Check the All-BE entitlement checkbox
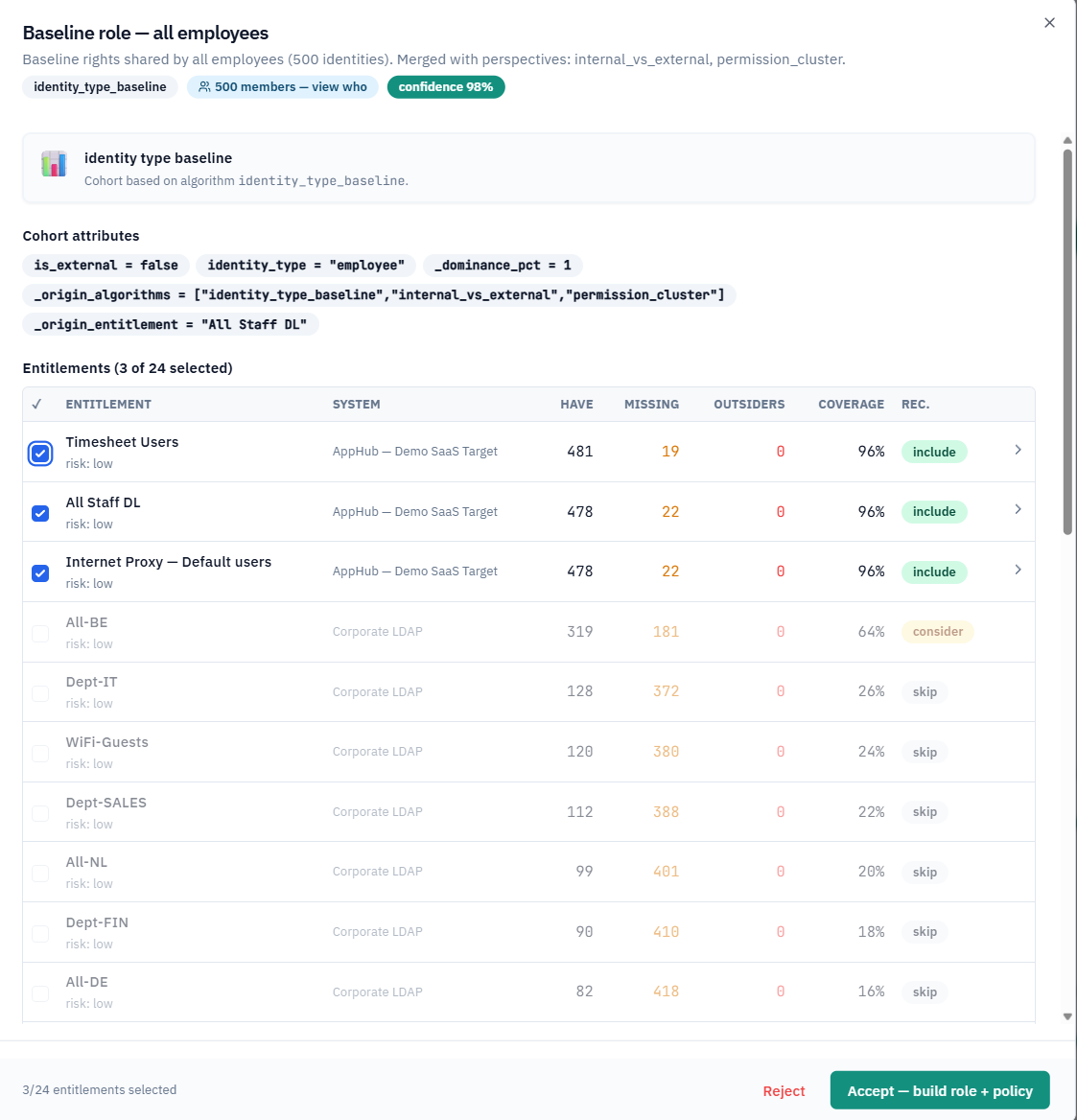Viewport: 1077px width, 1120px height. (40, 633)
